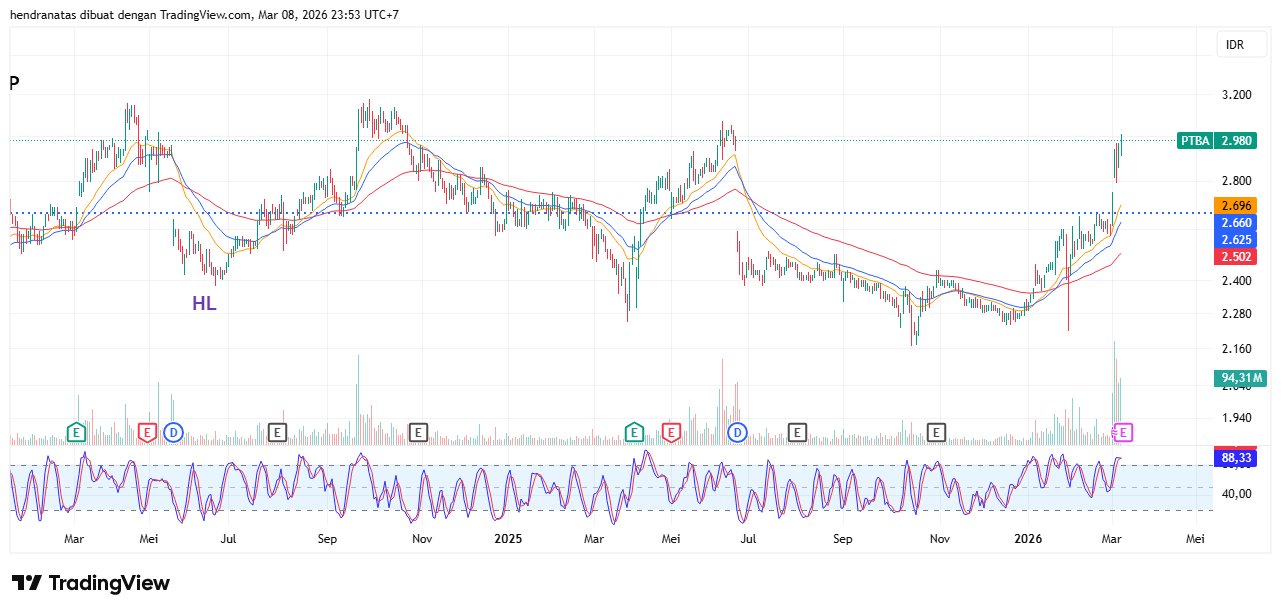
Task: Click the 94,31M volume value label
Action: (1241, 378)
